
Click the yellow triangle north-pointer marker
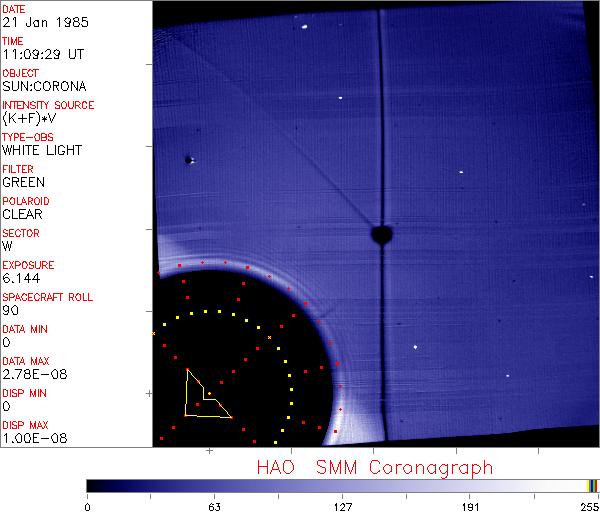coord(207,394)
